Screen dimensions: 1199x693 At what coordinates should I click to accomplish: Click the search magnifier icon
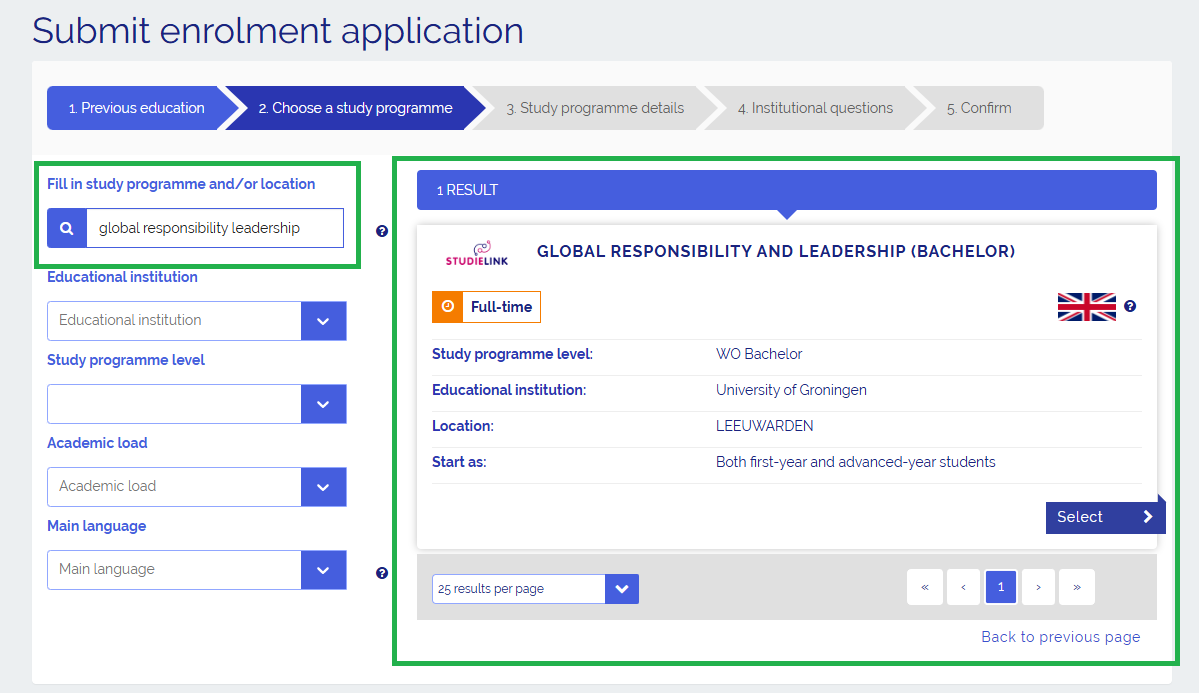tap(67, 228)
